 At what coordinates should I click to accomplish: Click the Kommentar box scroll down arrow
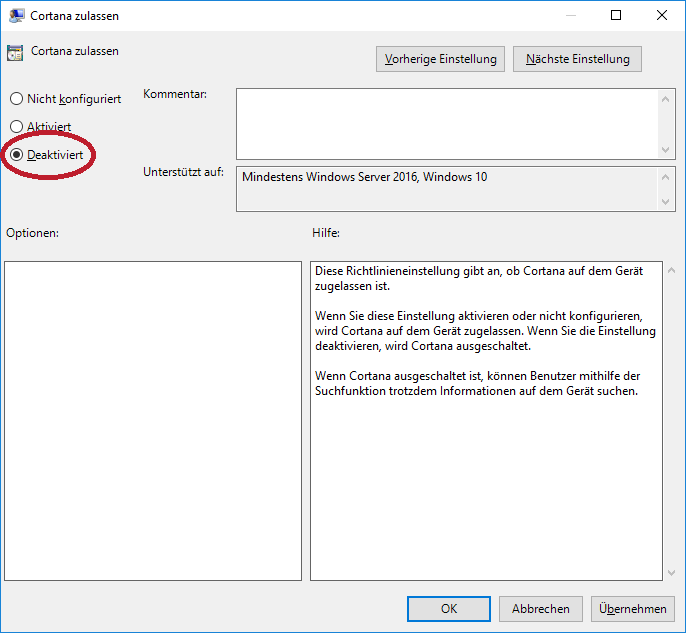click(x=665, y=150)
